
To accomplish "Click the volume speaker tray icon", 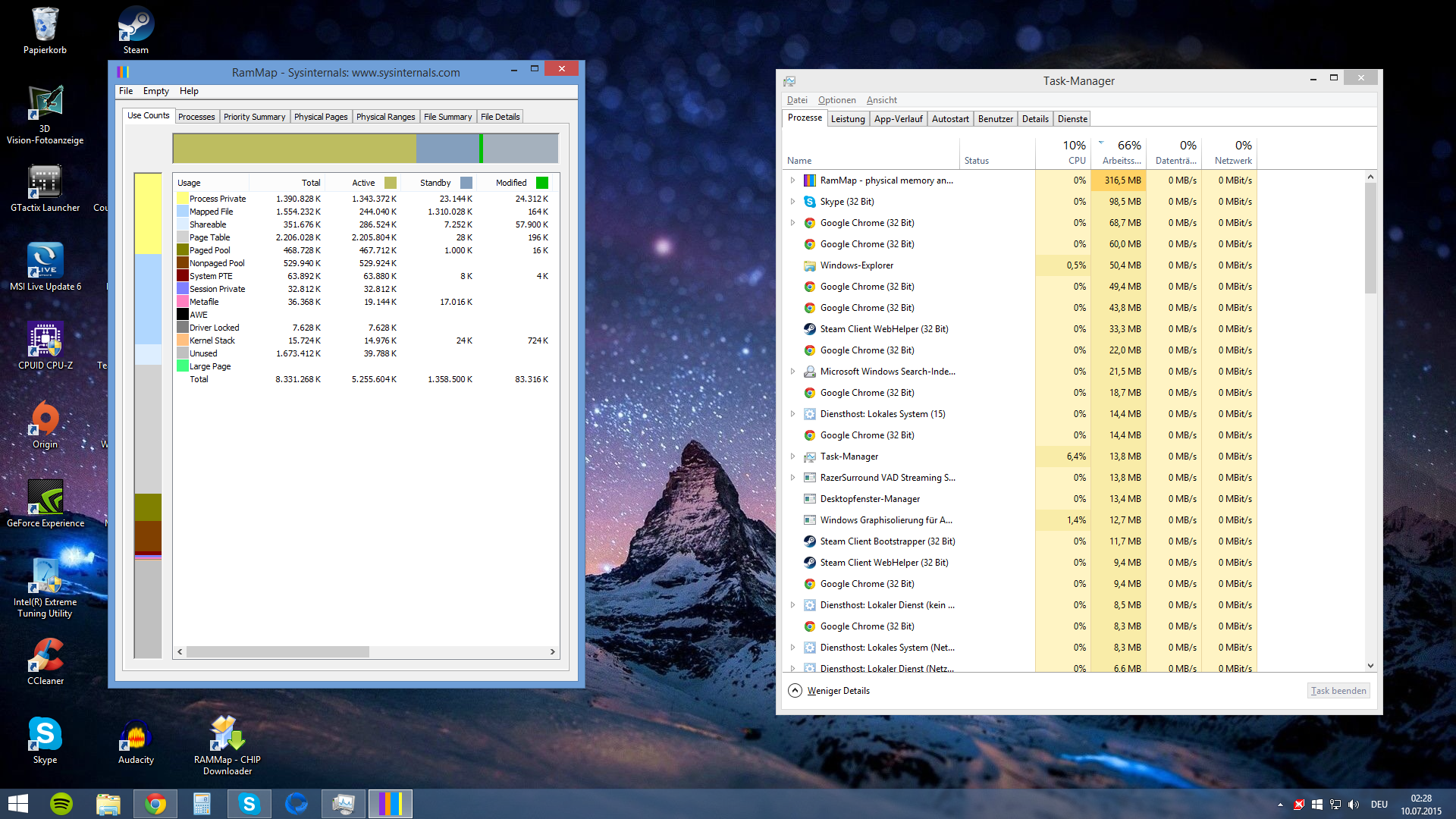I will pos(1354,805).
